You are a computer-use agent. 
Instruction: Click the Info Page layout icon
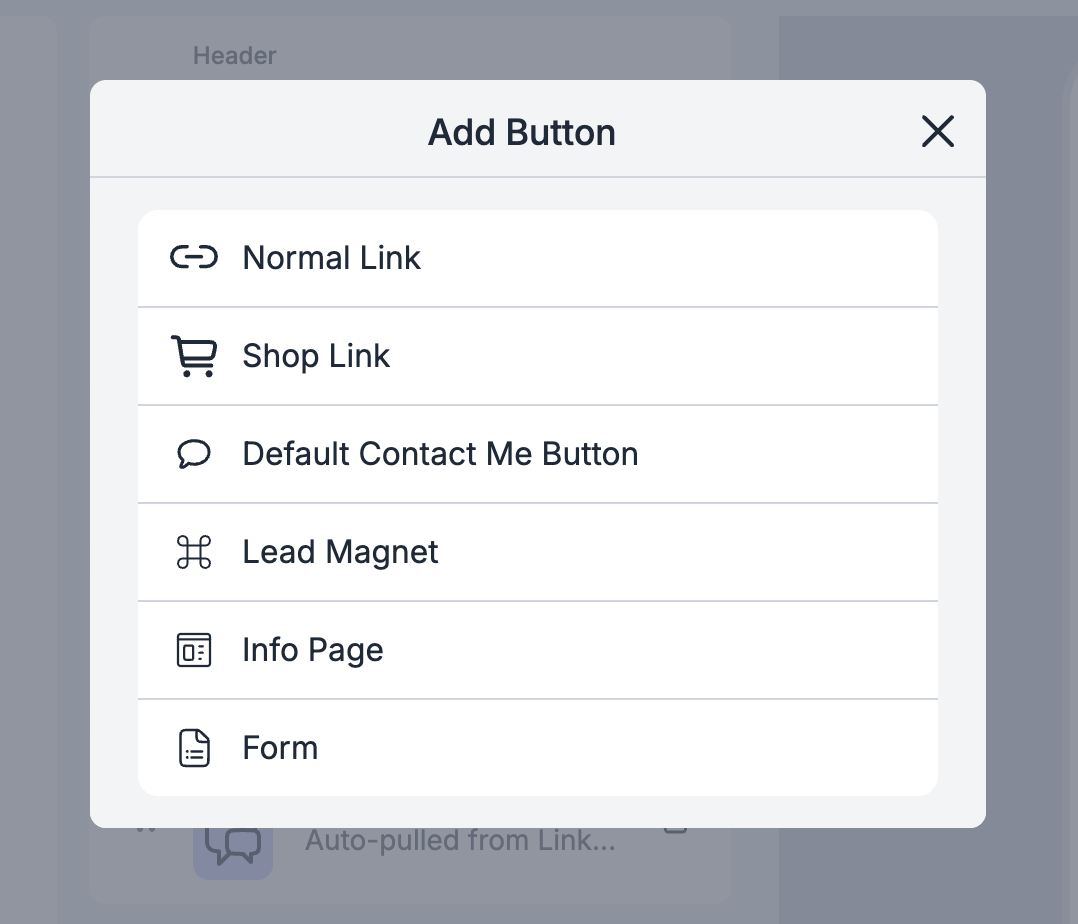[x=194, y=650]
